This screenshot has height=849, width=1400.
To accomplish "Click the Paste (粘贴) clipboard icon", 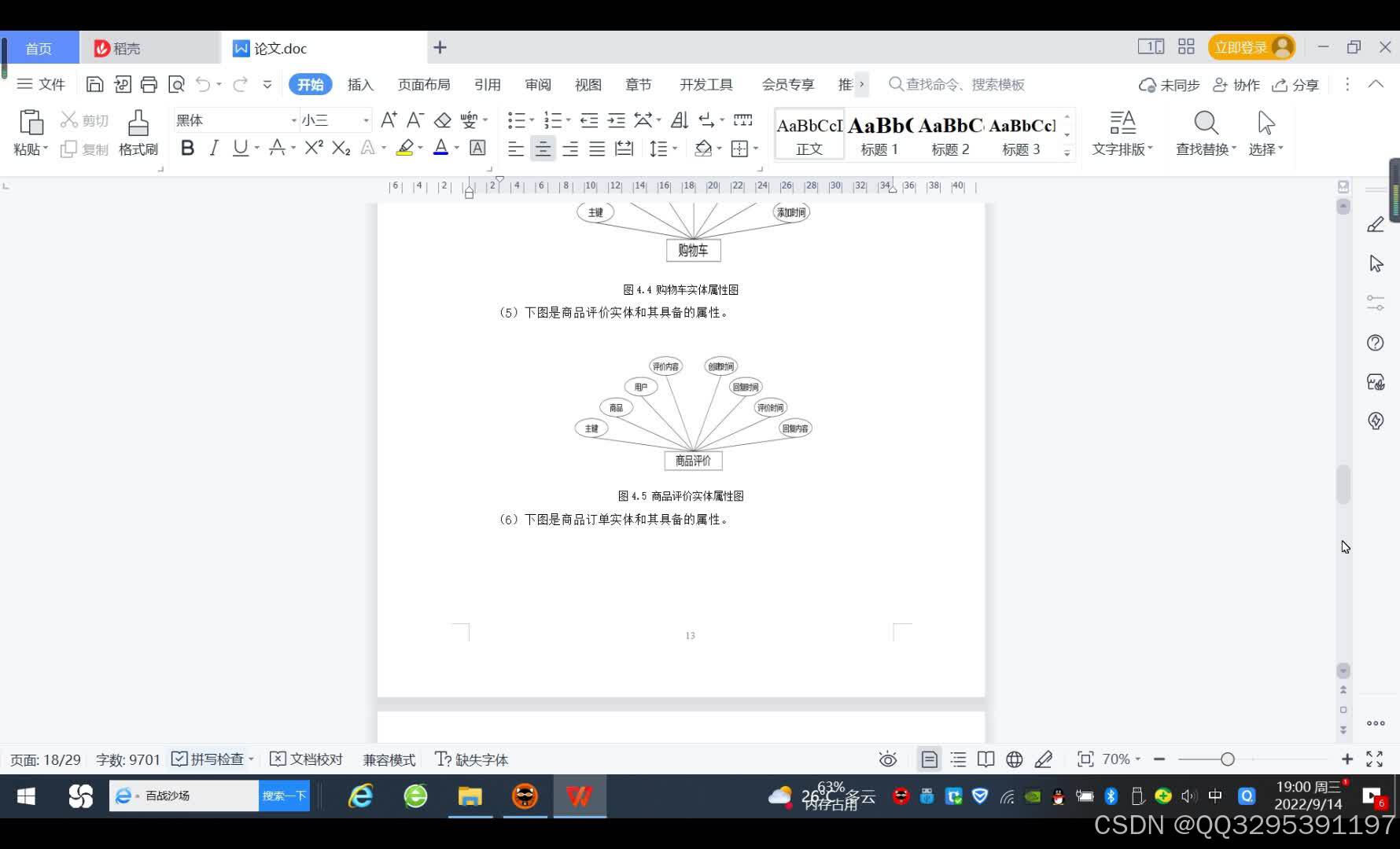I will click(x=31, y=123).
